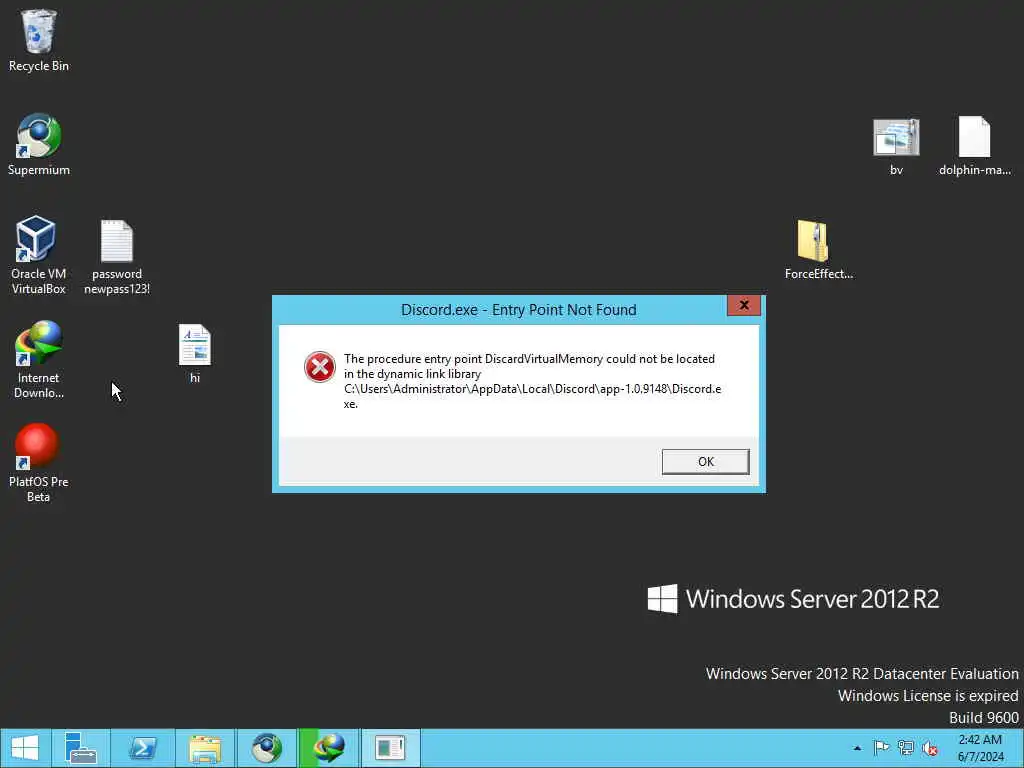This screenshot has width=1024, height=768.
Task: Select the bv desktop icon
Action: (896, 146)
